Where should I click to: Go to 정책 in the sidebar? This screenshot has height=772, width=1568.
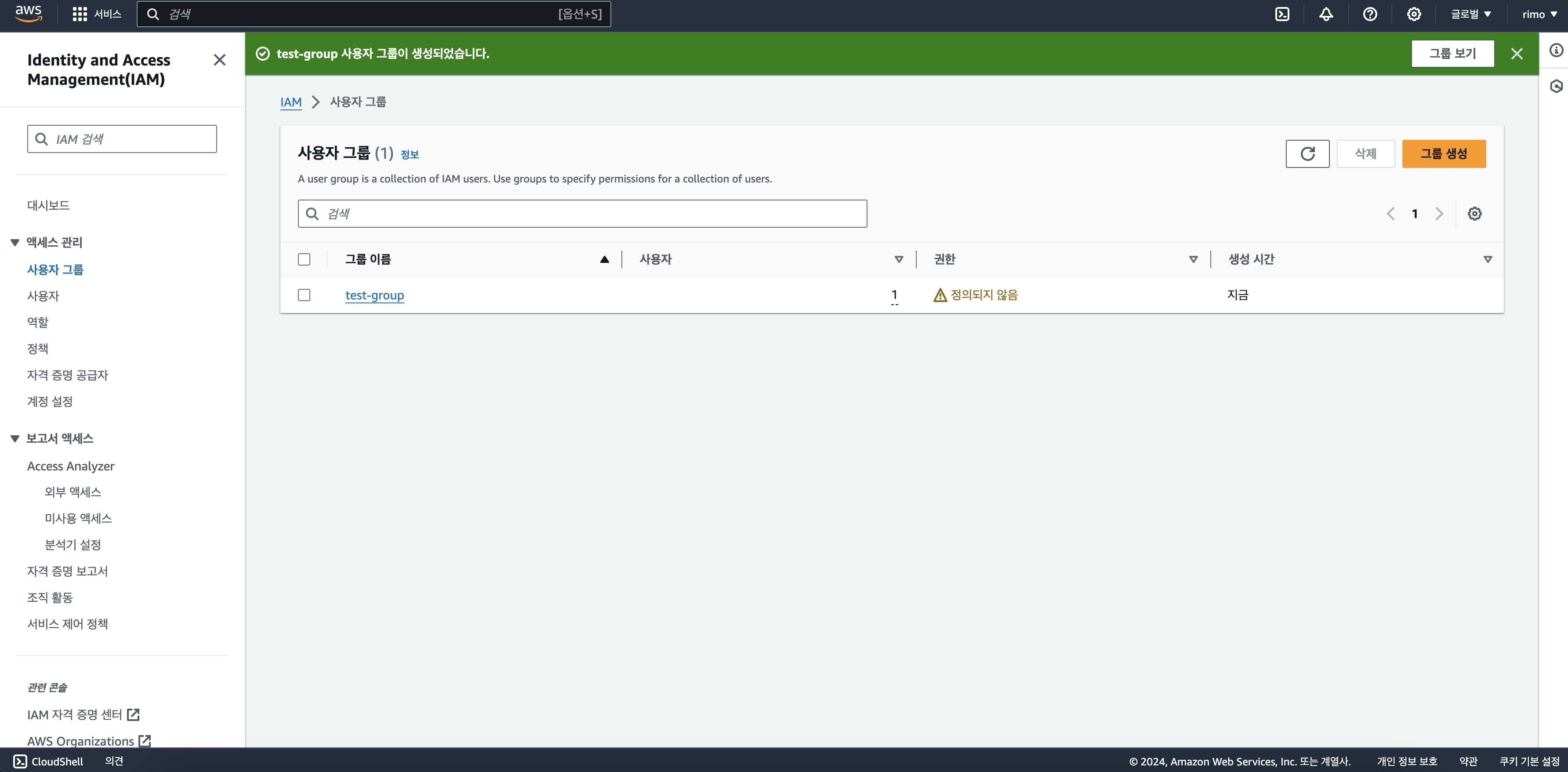click(38, 348)
